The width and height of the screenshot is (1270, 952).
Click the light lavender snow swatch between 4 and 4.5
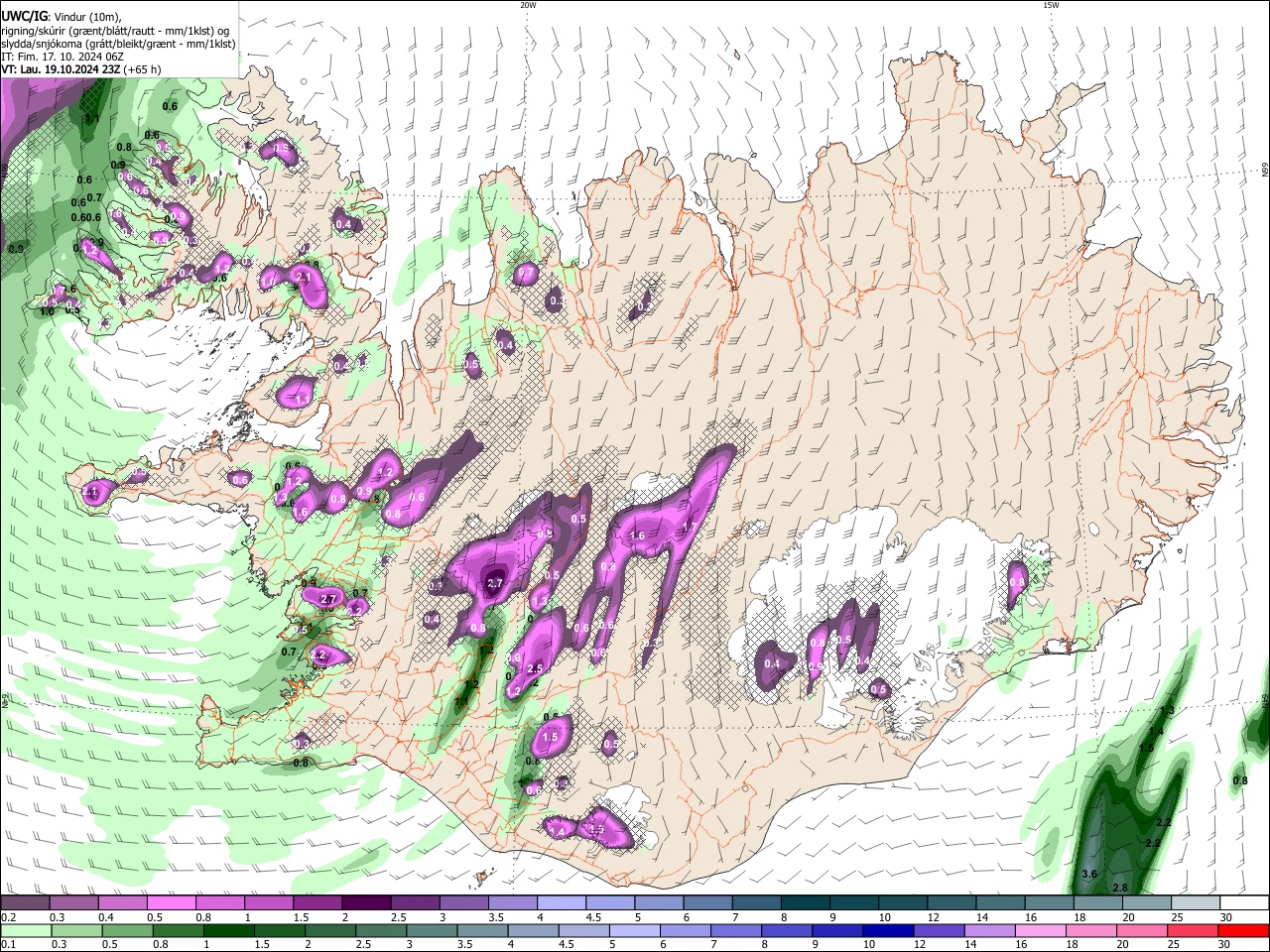(562, 902)
